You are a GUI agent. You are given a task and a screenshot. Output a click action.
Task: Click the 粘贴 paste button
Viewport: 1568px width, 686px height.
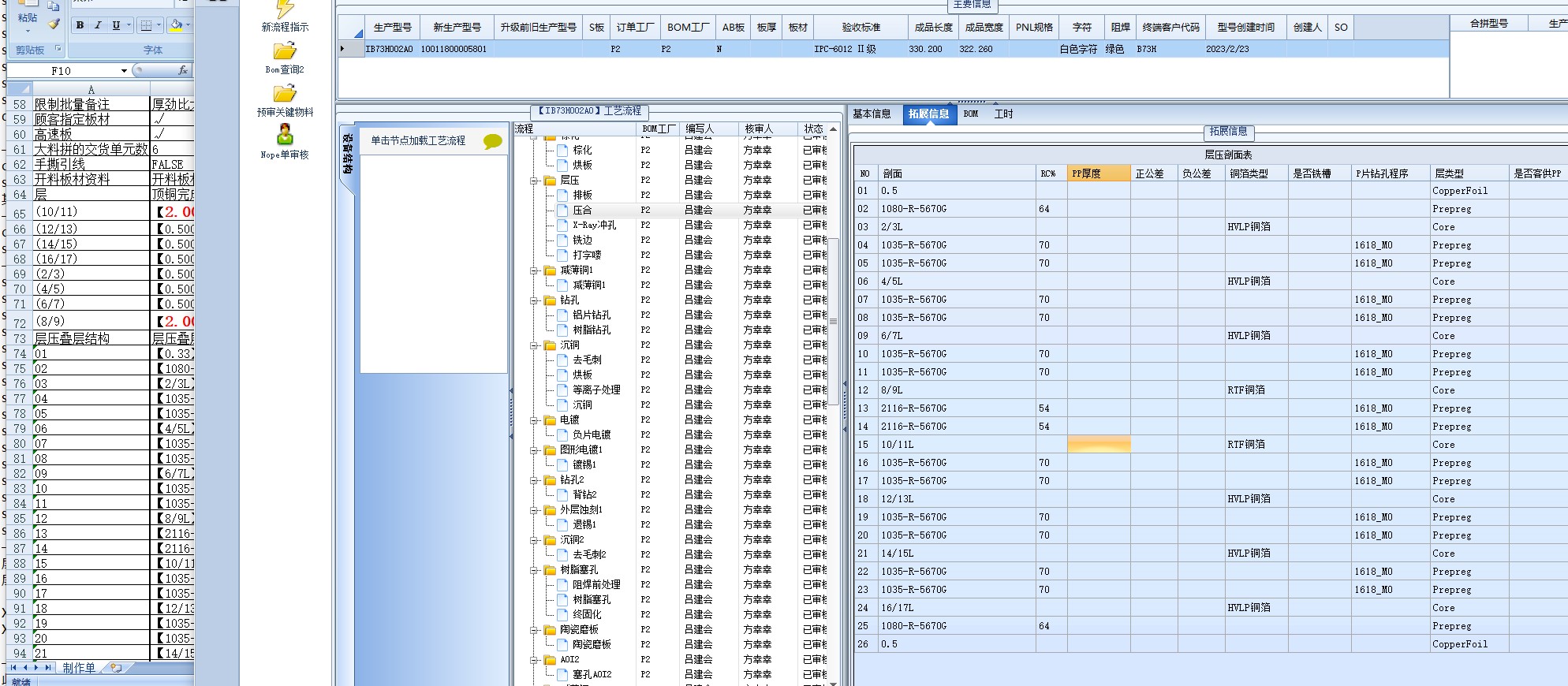click(x=28, y=17)
